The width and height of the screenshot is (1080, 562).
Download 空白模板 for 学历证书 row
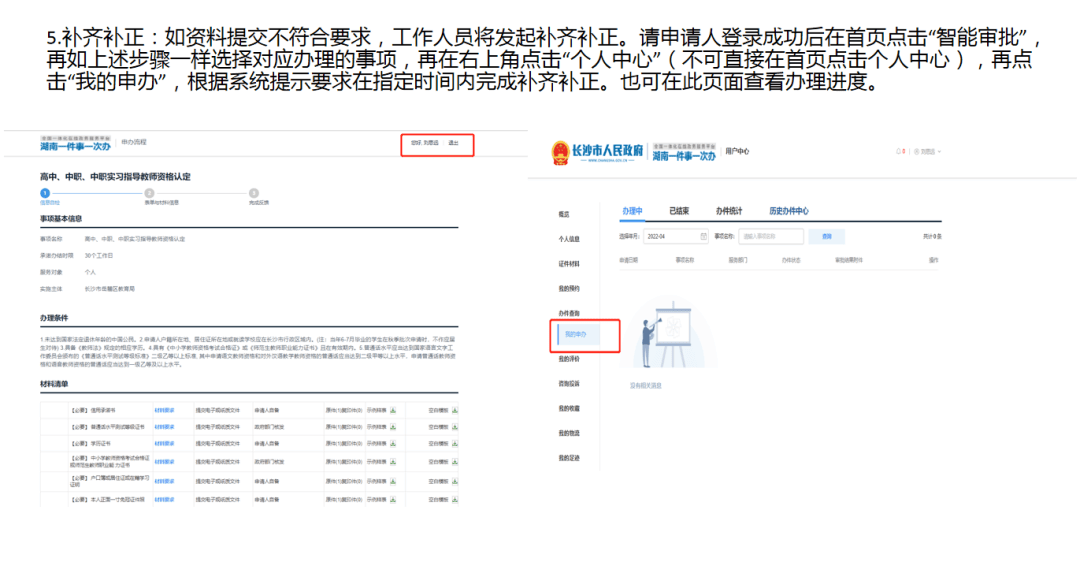pos(455,444)
